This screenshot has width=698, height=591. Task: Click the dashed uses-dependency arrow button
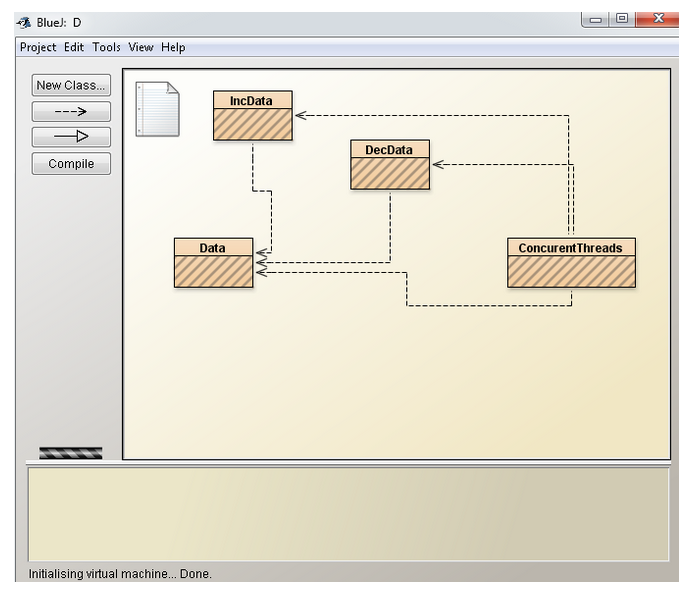click(71, 112)
